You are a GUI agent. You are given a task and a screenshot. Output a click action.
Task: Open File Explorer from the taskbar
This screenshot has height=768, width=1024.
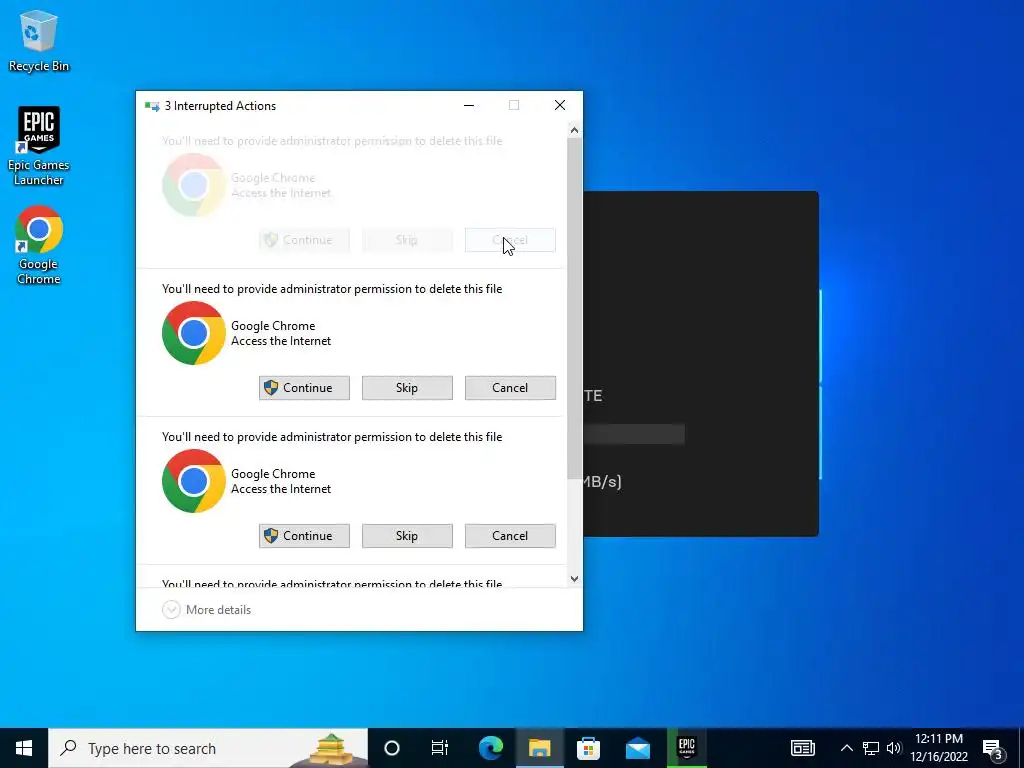coord(539,748)
